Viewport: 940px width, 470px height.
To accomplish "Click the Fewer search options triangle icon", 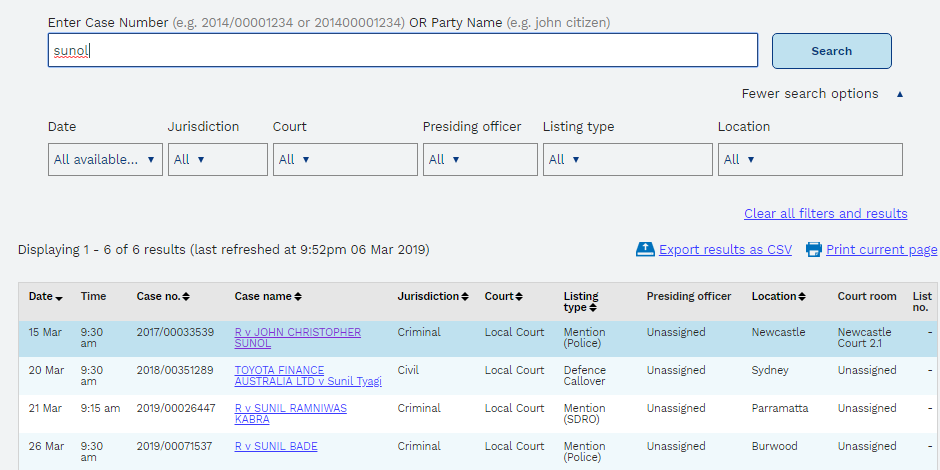I will coord(900,94).
